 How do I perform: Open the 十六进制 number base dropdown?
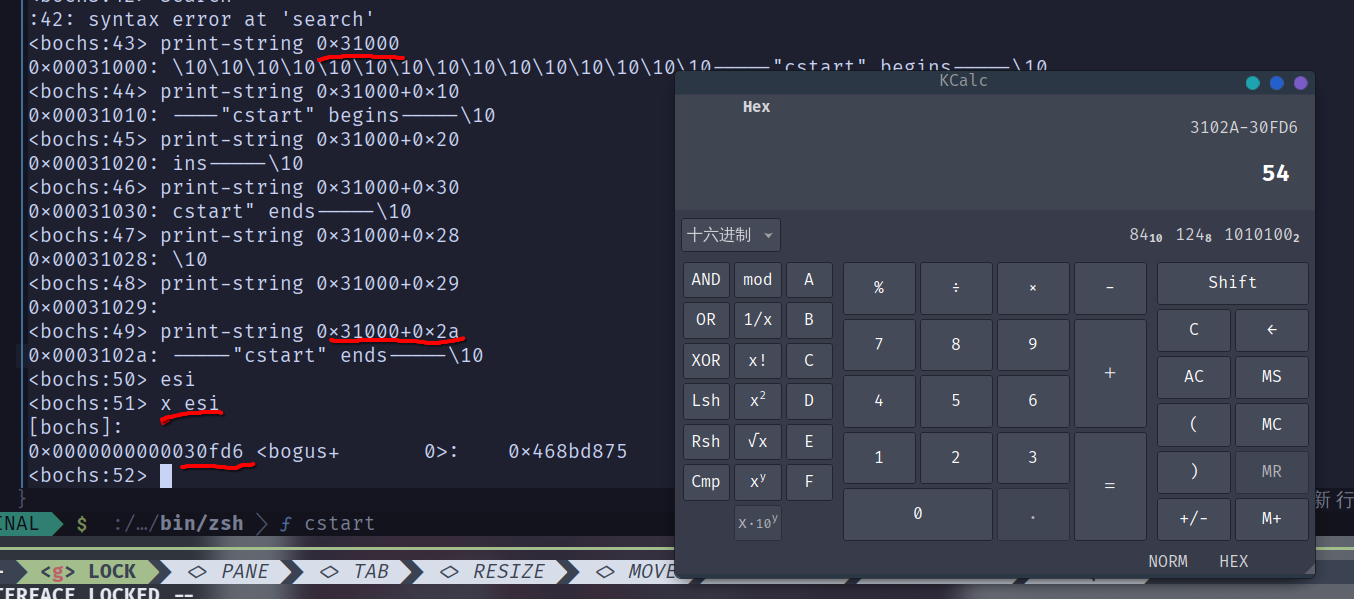(730, 236)
